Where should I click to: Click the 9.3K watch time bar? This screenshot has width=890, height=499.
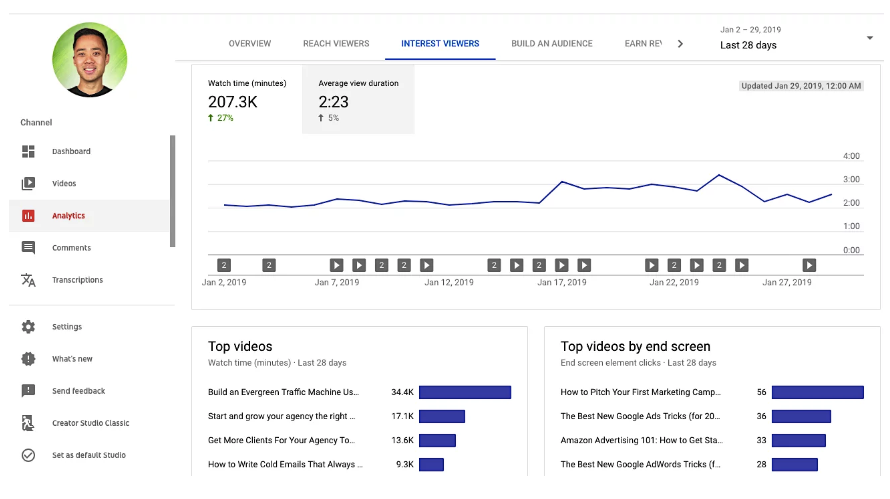point(431,464)
